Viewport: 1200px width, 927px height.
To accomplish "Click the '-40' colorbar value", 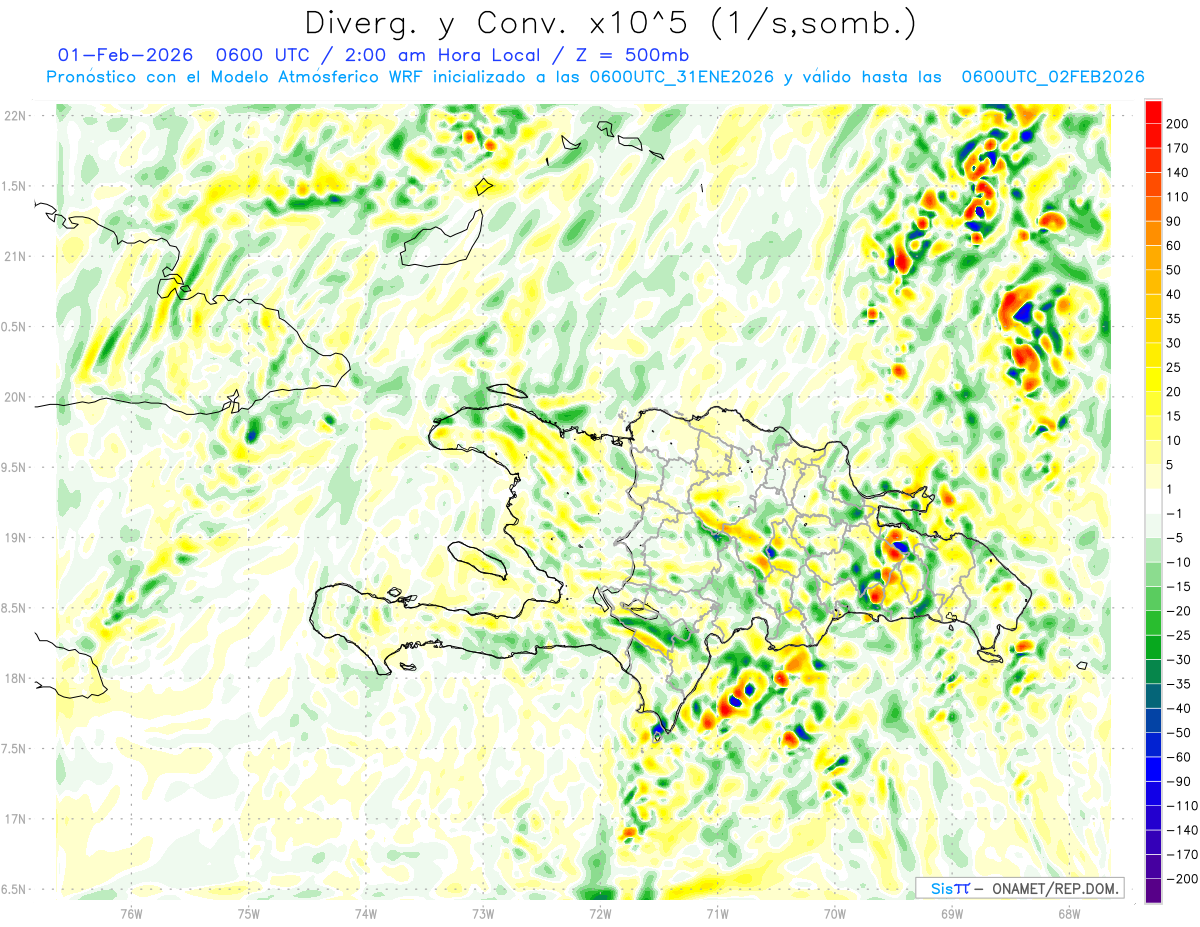I will [x=1181, y=709].
